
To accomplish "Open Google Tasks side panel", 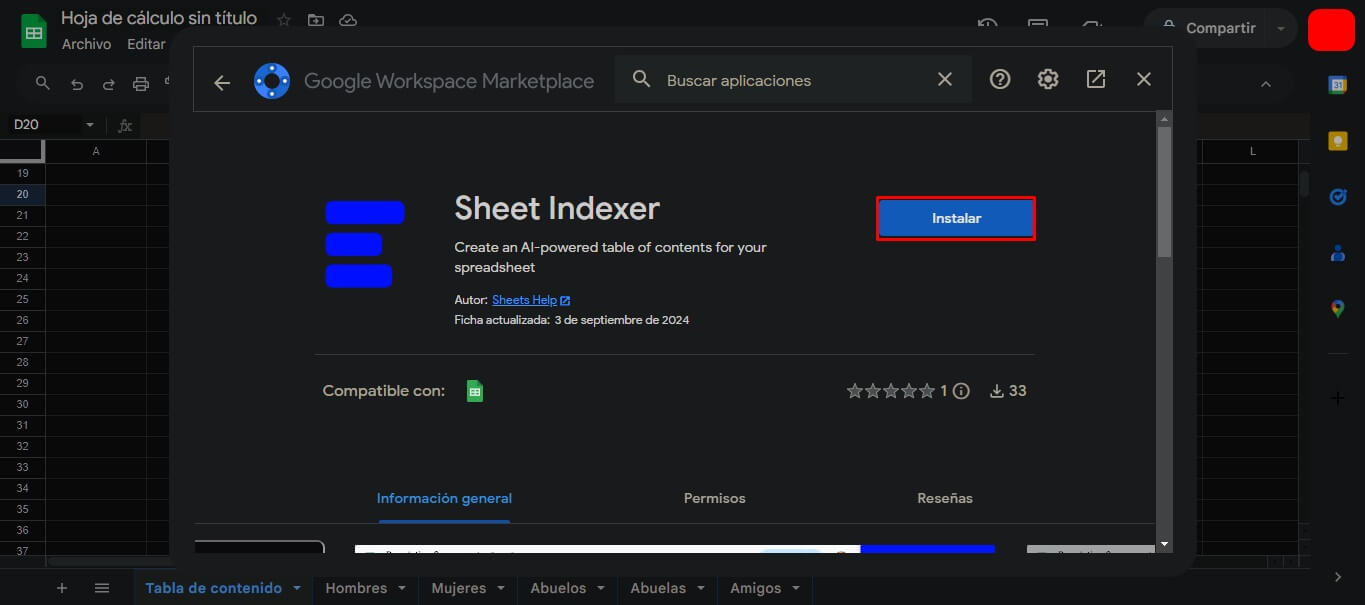I will click(x=1338, y=197).
